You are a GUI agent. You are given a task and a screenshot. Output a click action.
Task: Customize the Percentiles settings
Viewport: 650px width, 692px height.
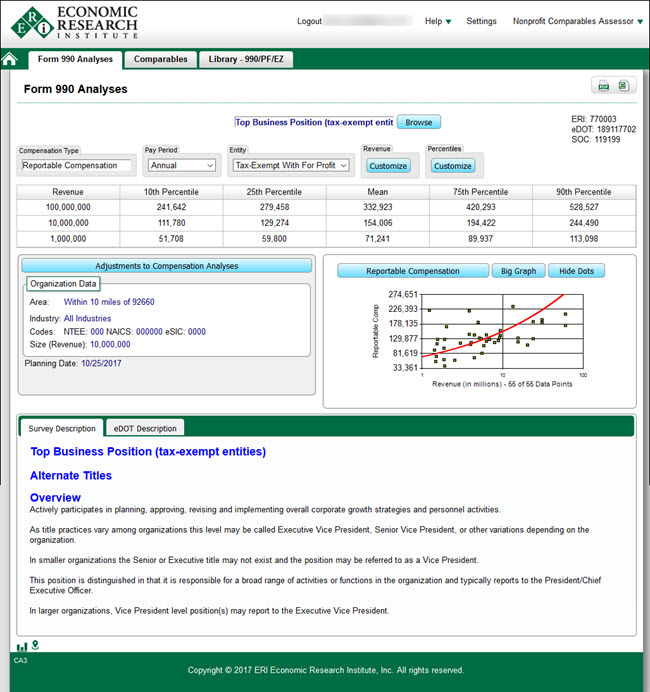click(452, 166)
